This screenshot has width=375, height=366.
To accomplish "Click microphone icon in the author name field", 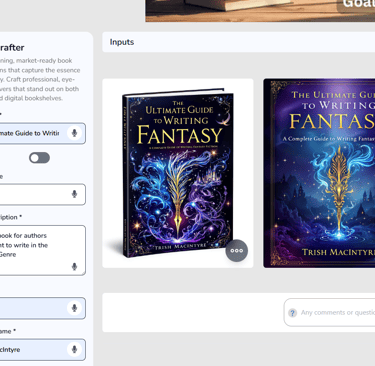I will [x=74, y=349].
